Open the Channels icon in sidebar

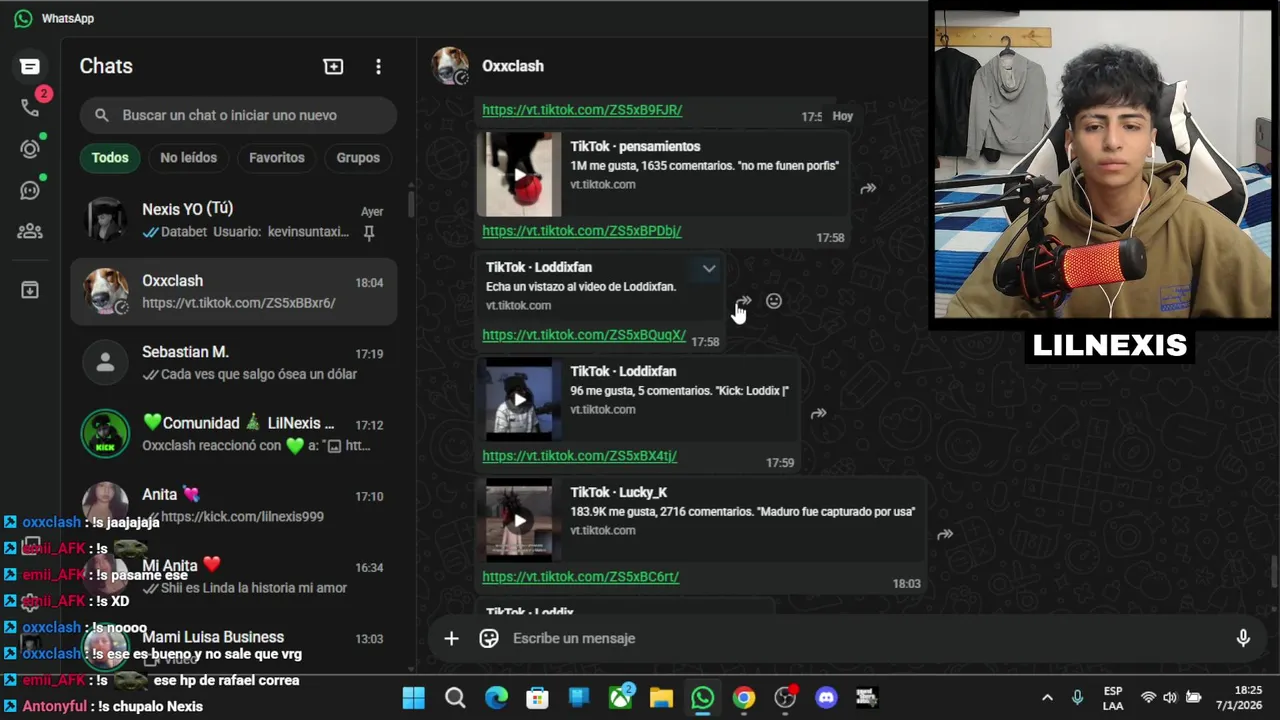[x=30, y=190]
